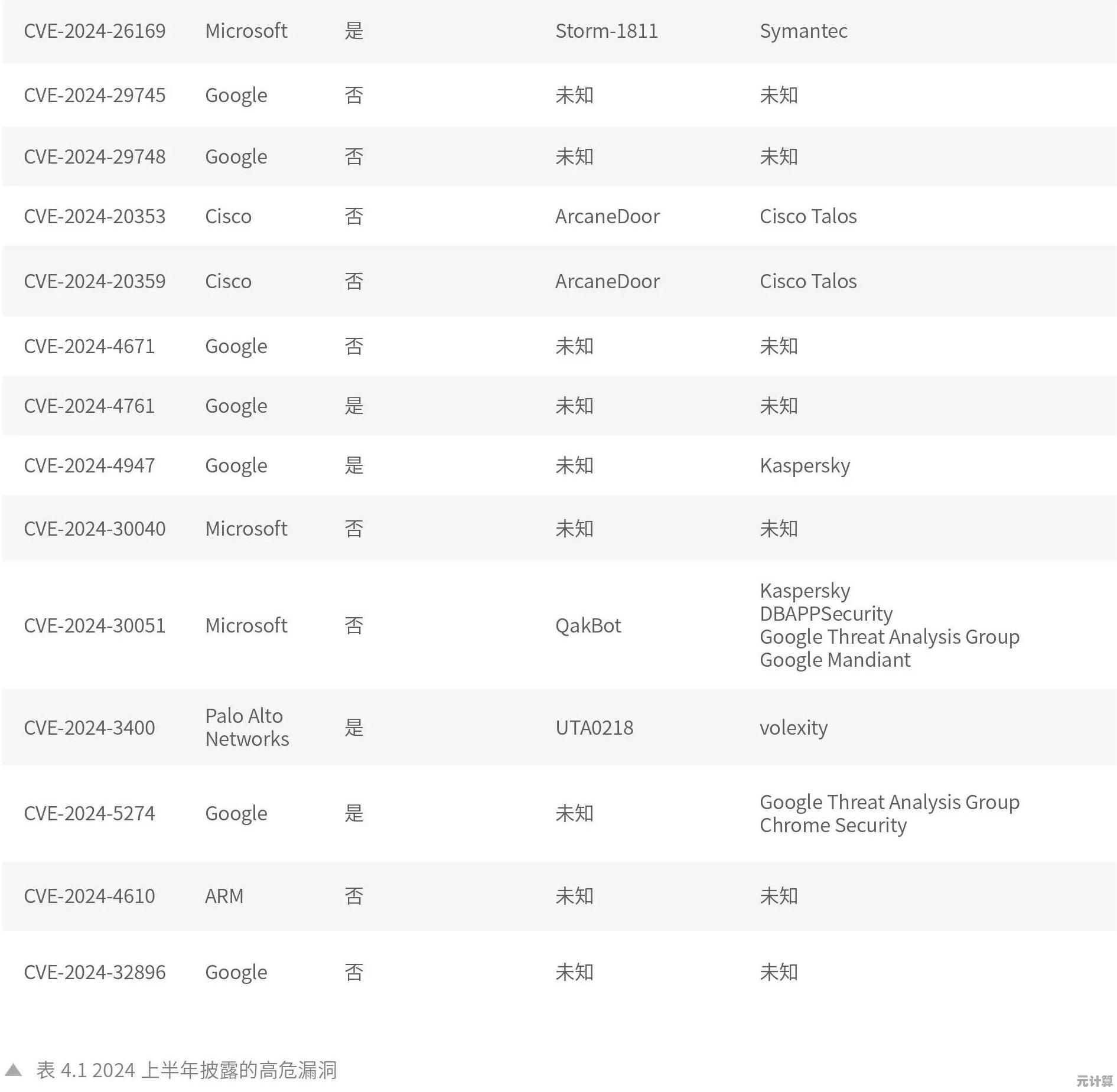Screen dimensions: 1117x1092
Task: Select Chrome Security in the CVE-2024-5274 row
Action: click(833, 825)
